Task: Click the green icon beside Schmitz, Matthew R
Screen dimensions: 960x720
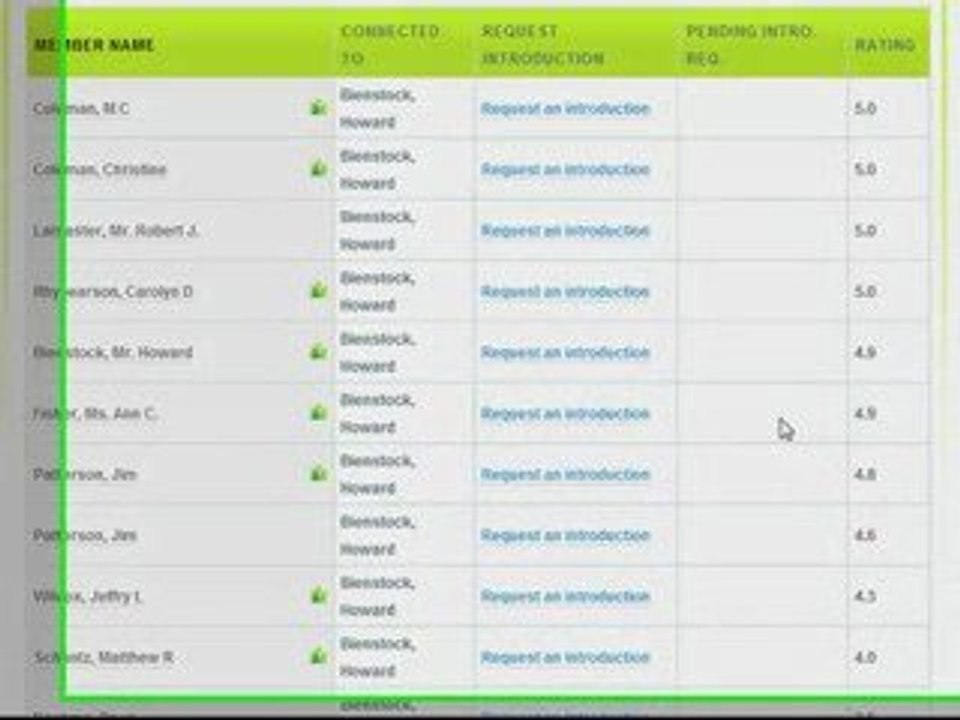Action: [318, 656]
